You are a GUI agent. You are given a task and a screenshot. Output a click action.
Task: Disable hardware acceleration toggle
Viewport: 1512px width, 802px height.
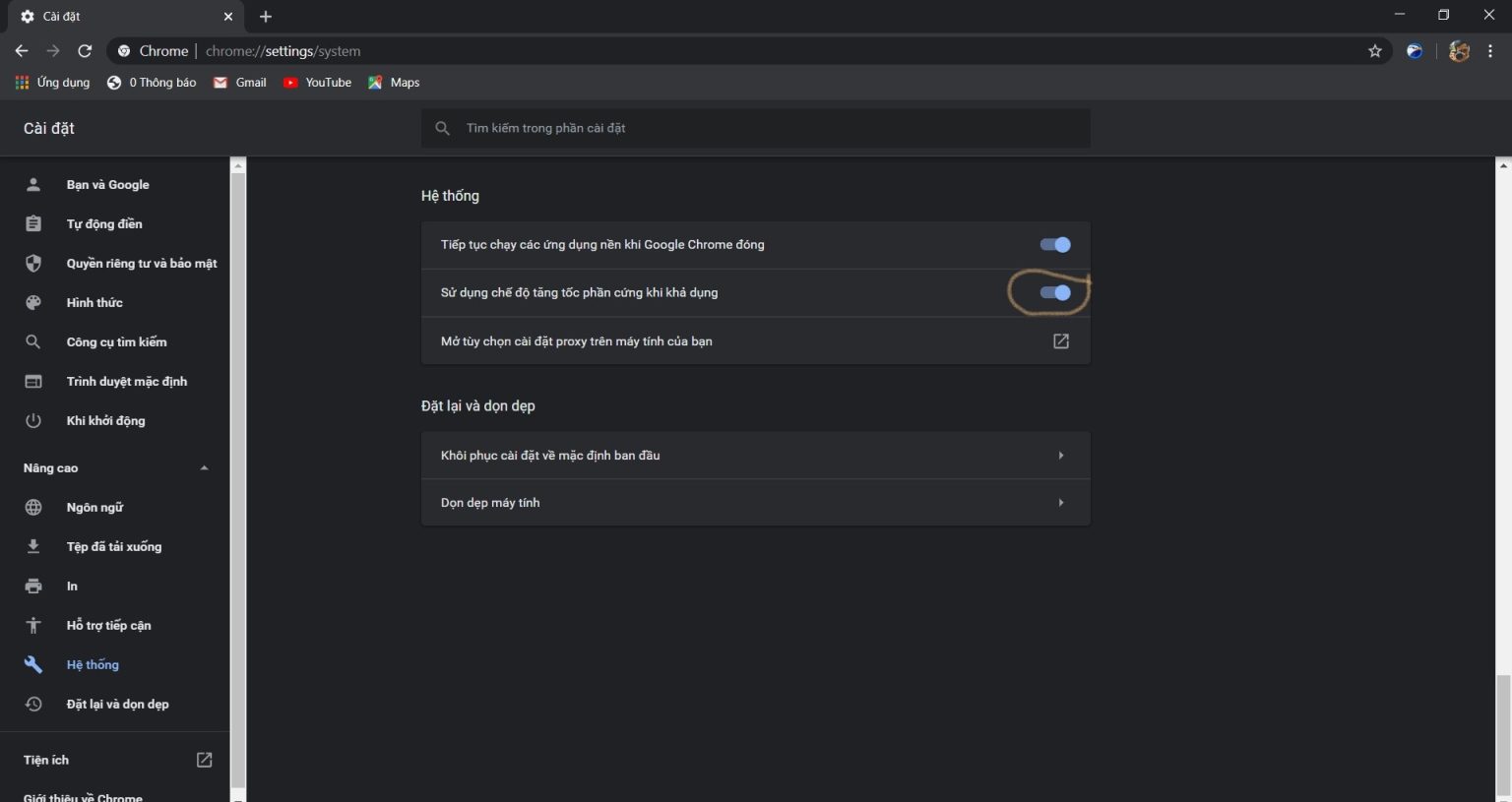coord(1055,293)
